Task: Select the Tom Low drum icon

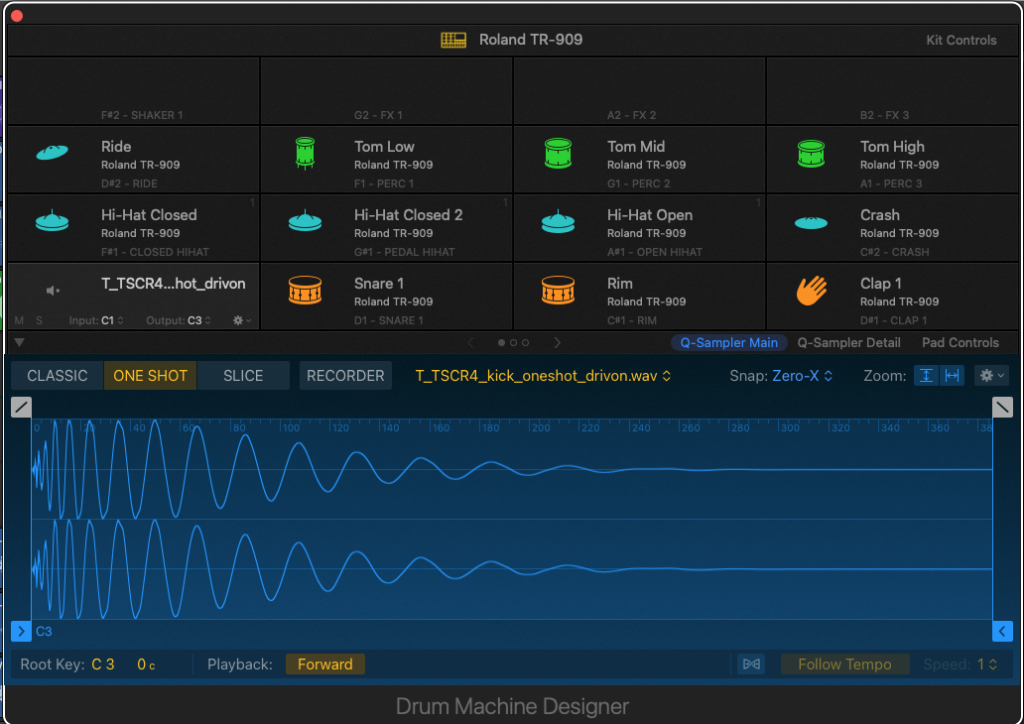Action: [305, 153]
